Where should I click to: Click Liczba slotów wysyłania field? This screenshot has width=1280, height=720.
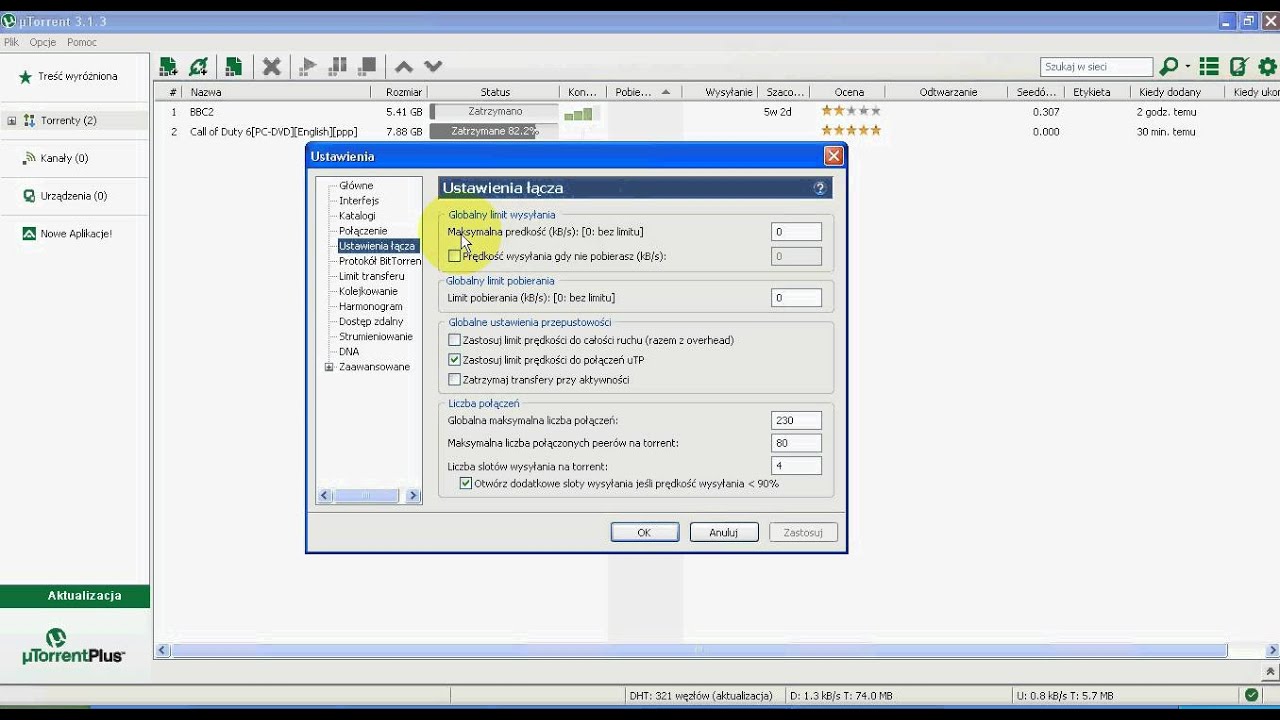pos(796,466)
